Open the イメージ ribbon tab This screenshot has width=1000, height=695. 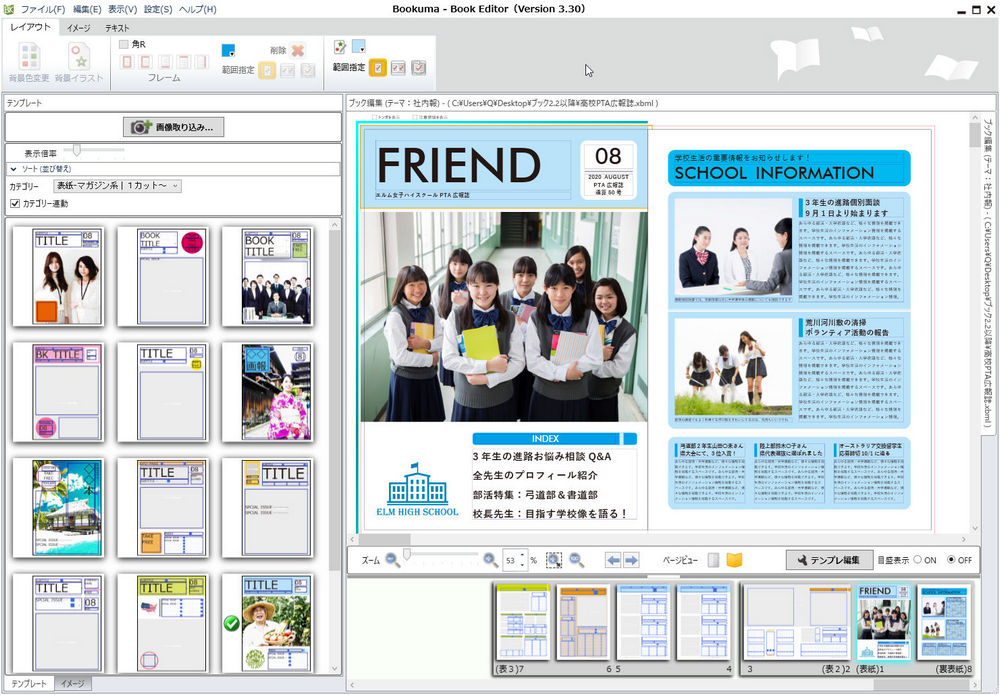(79, 28)
